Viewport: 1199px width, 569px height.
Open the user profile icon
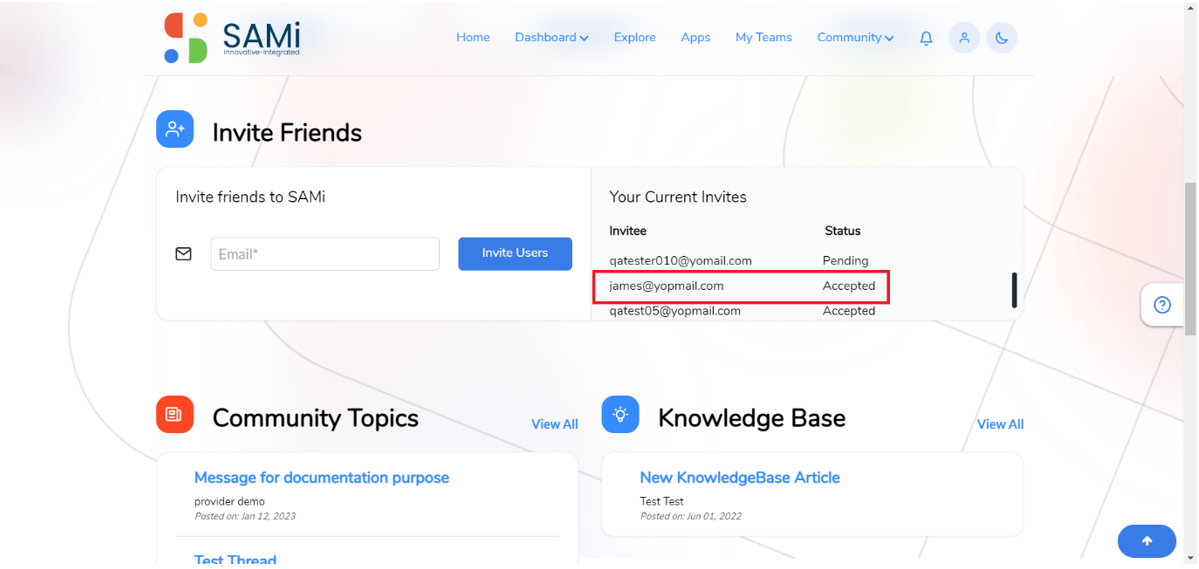pyautogui.click(x=964, y=37)
